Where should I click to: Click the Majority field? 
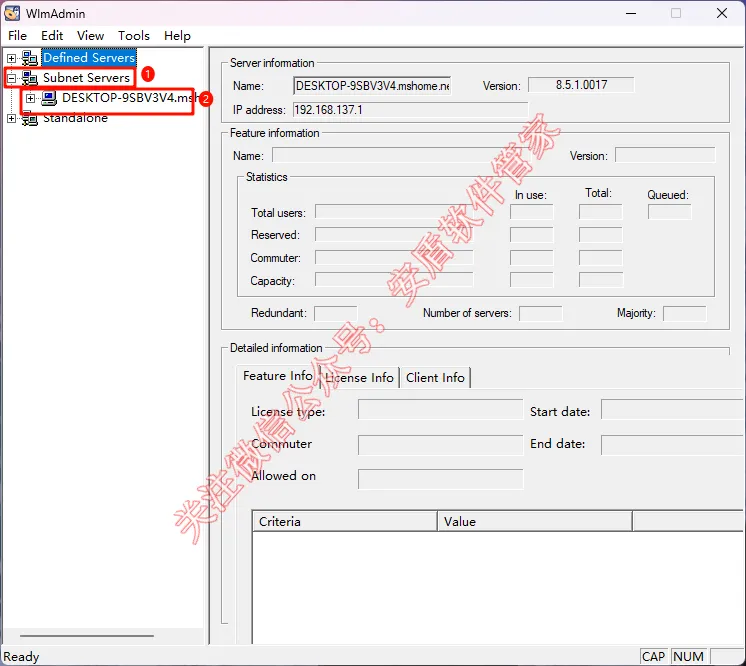[685, 313]
